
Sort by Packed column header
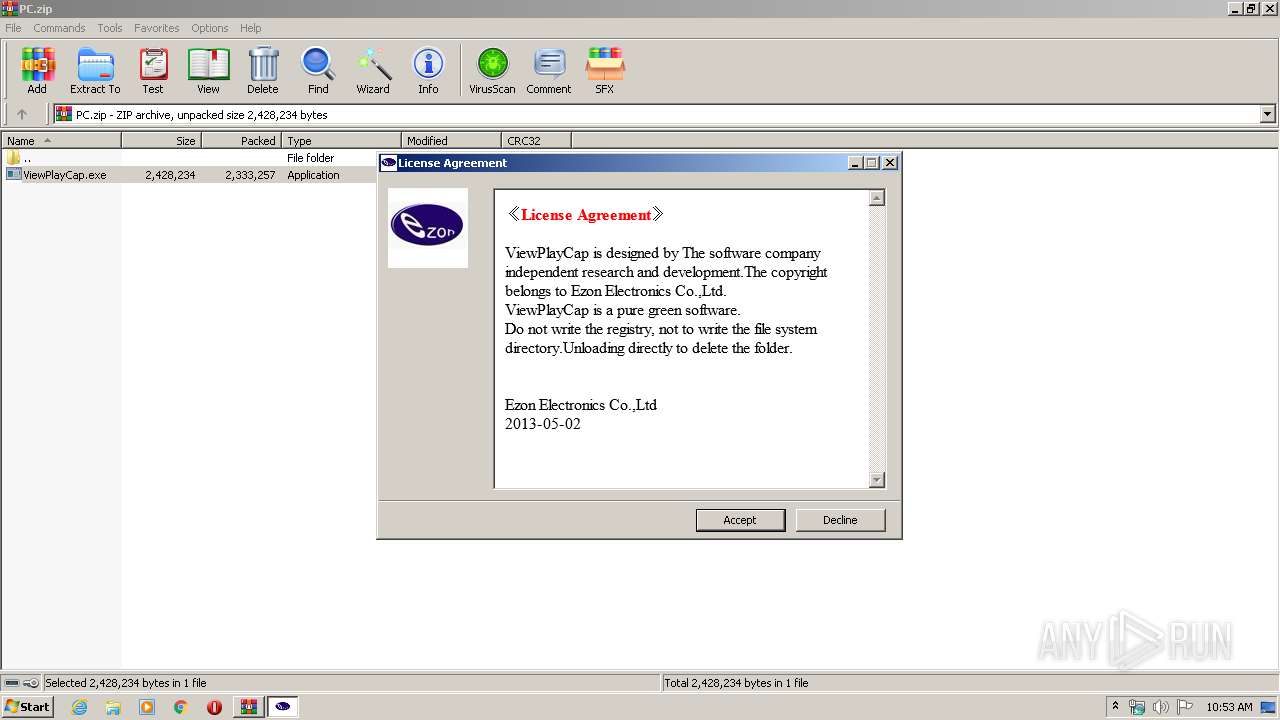point(241,141)
